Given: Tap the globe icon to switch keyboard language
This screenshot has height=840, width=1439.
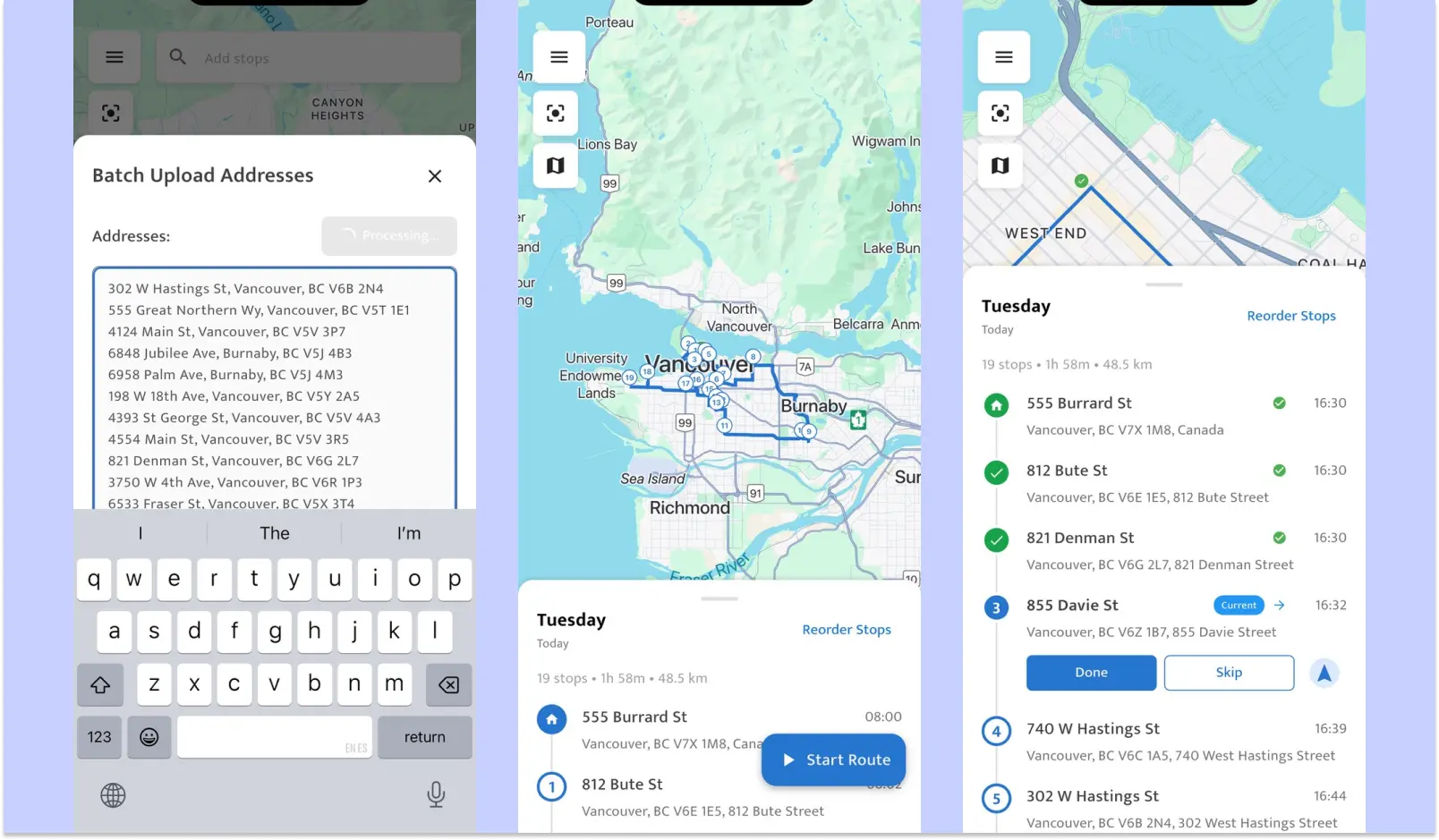Looking at the screenshot, I should click(x=113, y=795).
